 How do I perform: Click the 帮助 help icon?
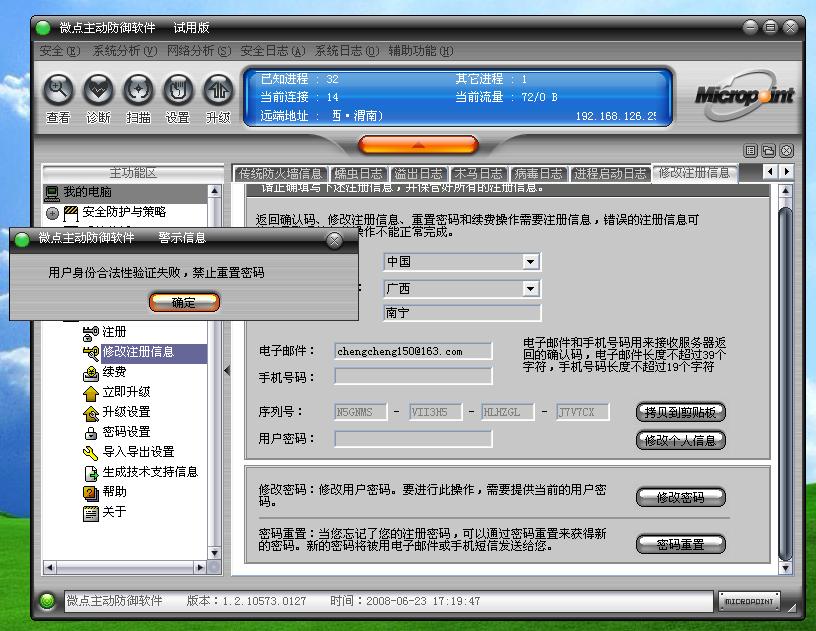(x=91, y=492)
